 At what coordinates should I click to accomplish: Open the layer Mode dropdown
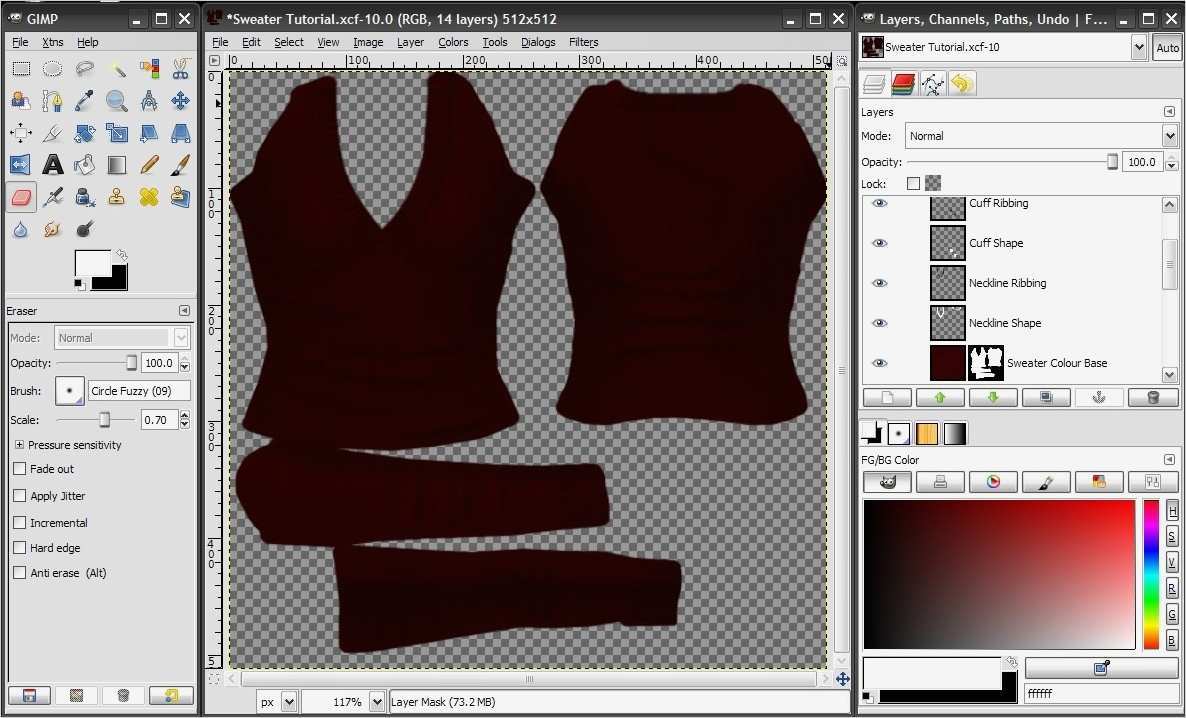(1042, 136)
